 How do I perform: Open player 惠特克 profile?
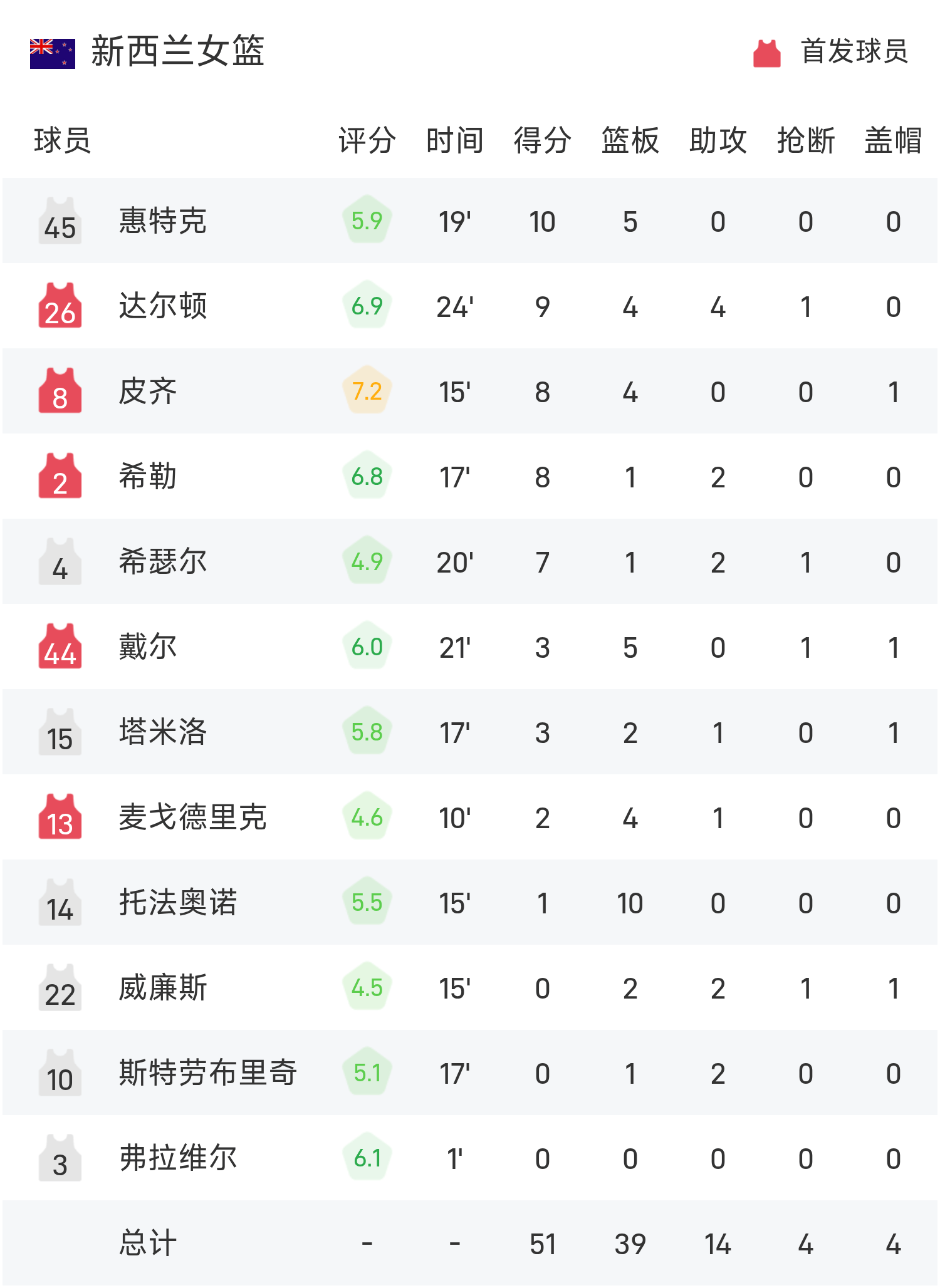pos(163,221)
